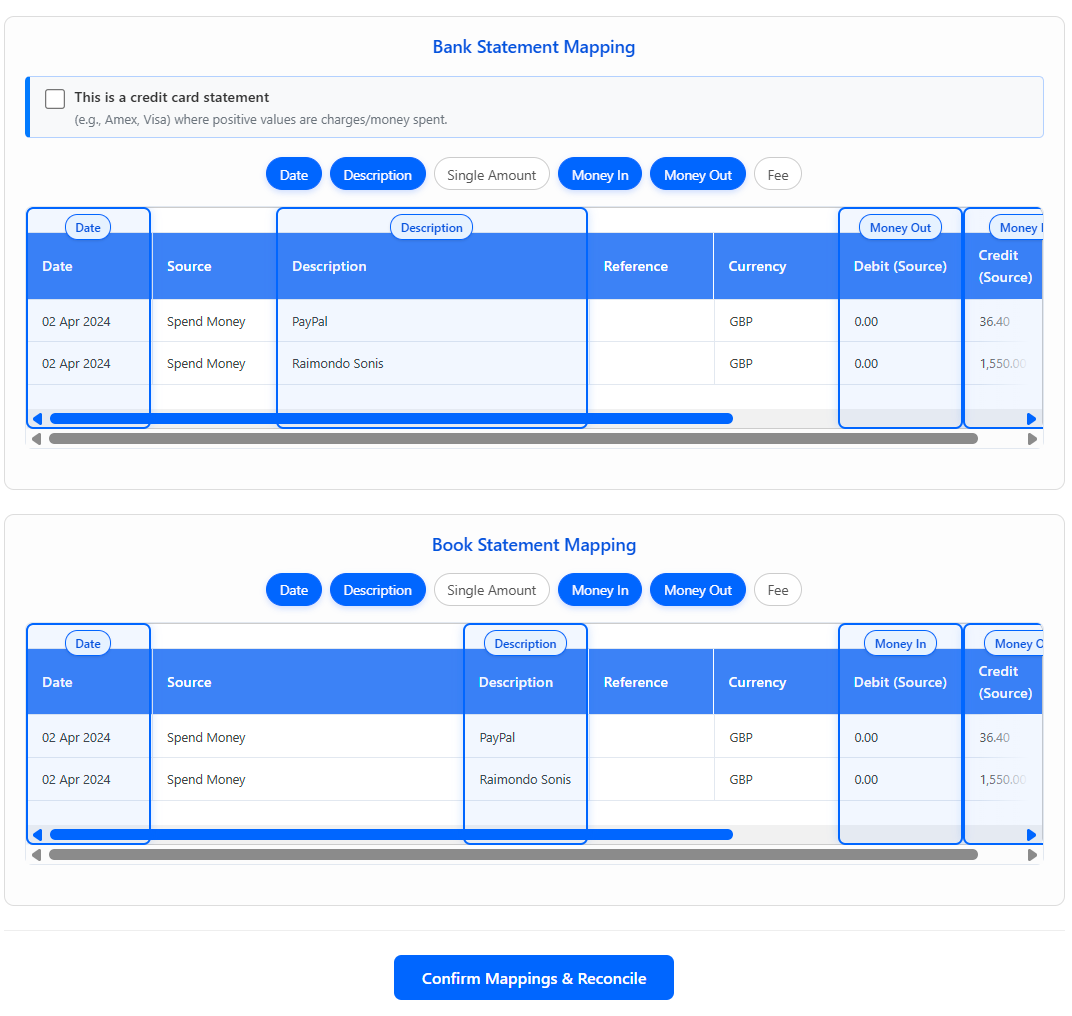
Task: Click Date pill in Bank Statement Mapping
Action: click(293, 175)
